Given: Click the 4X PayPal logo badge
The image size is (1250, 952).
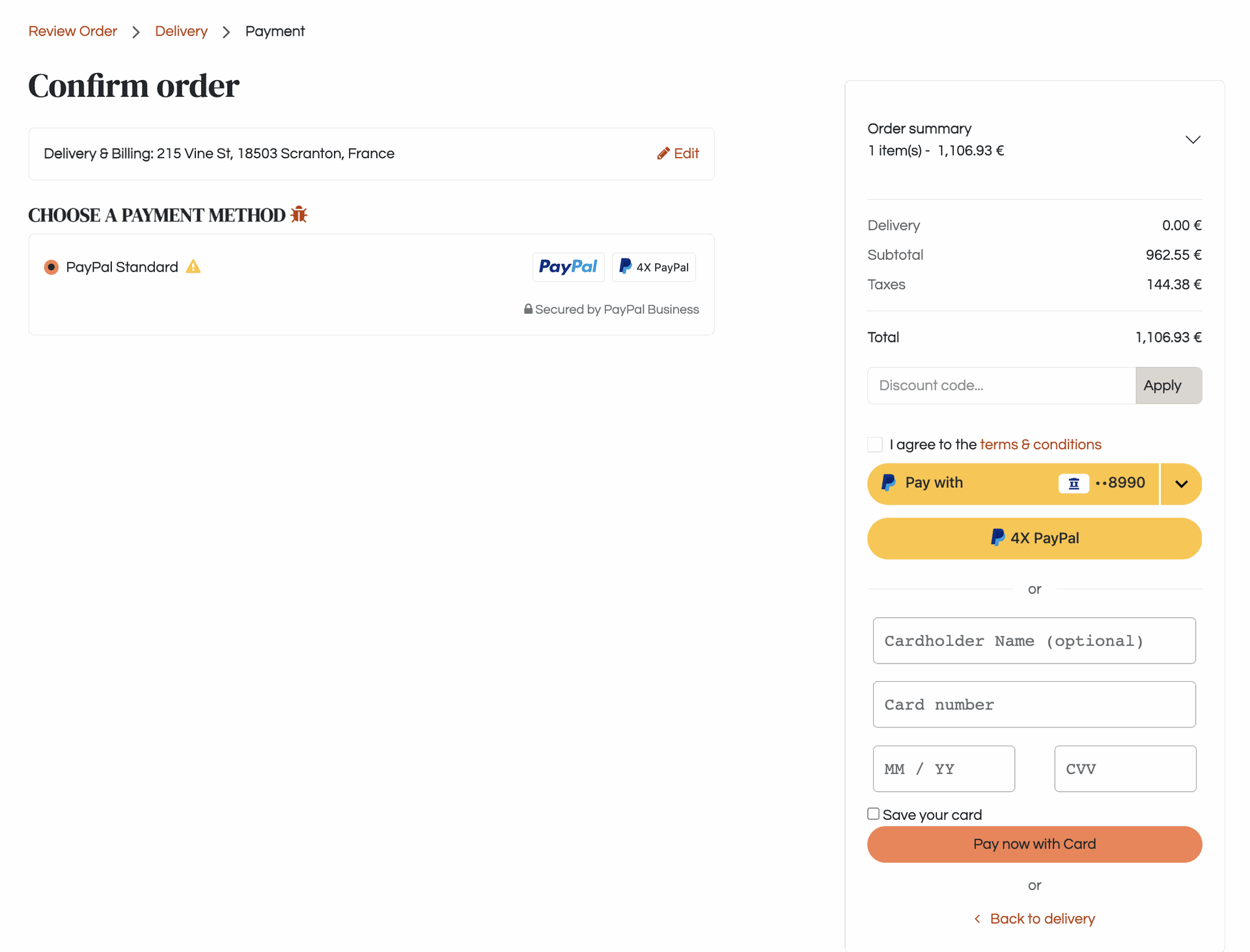Looking at the screenshot, I should (x=654, y=267).
